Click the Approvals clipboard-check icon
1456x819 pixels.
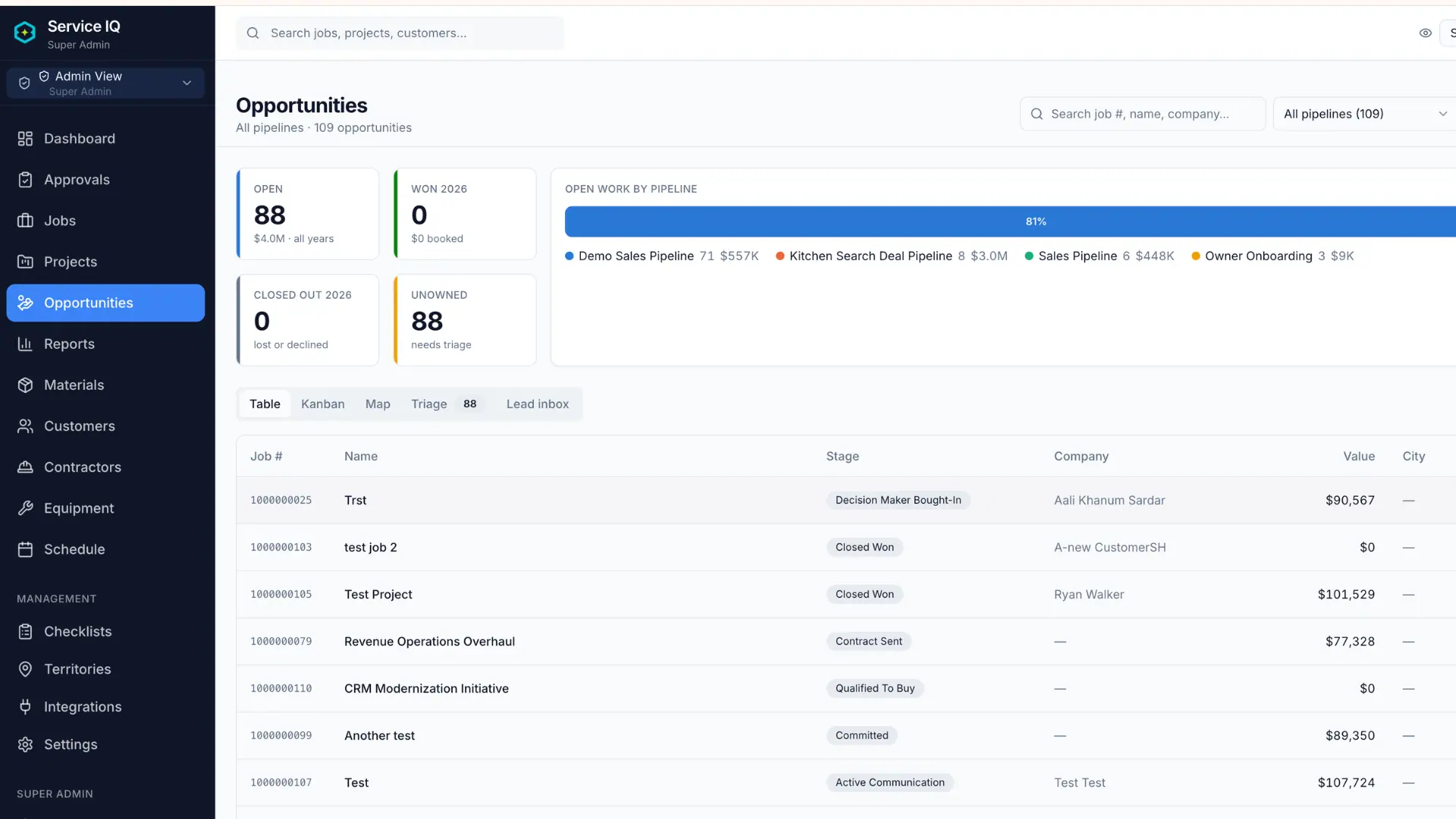(25, 180)
